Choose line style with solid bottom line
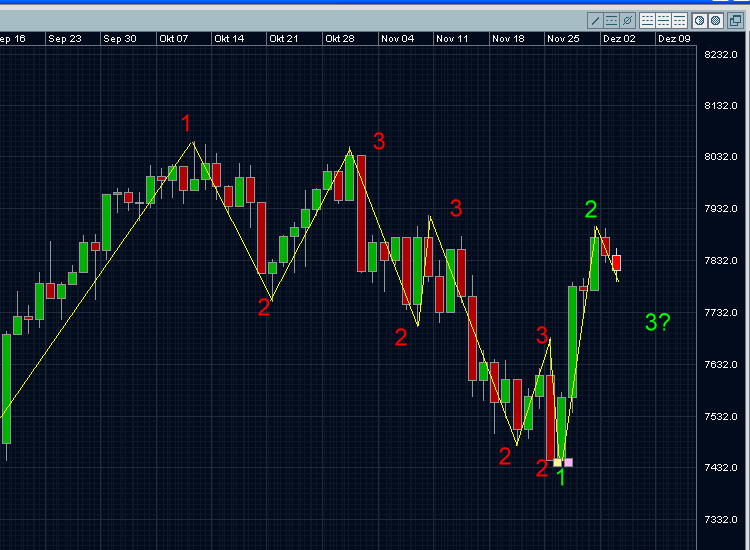Screen dimensions: 750x550 click(x=647, y=21)
